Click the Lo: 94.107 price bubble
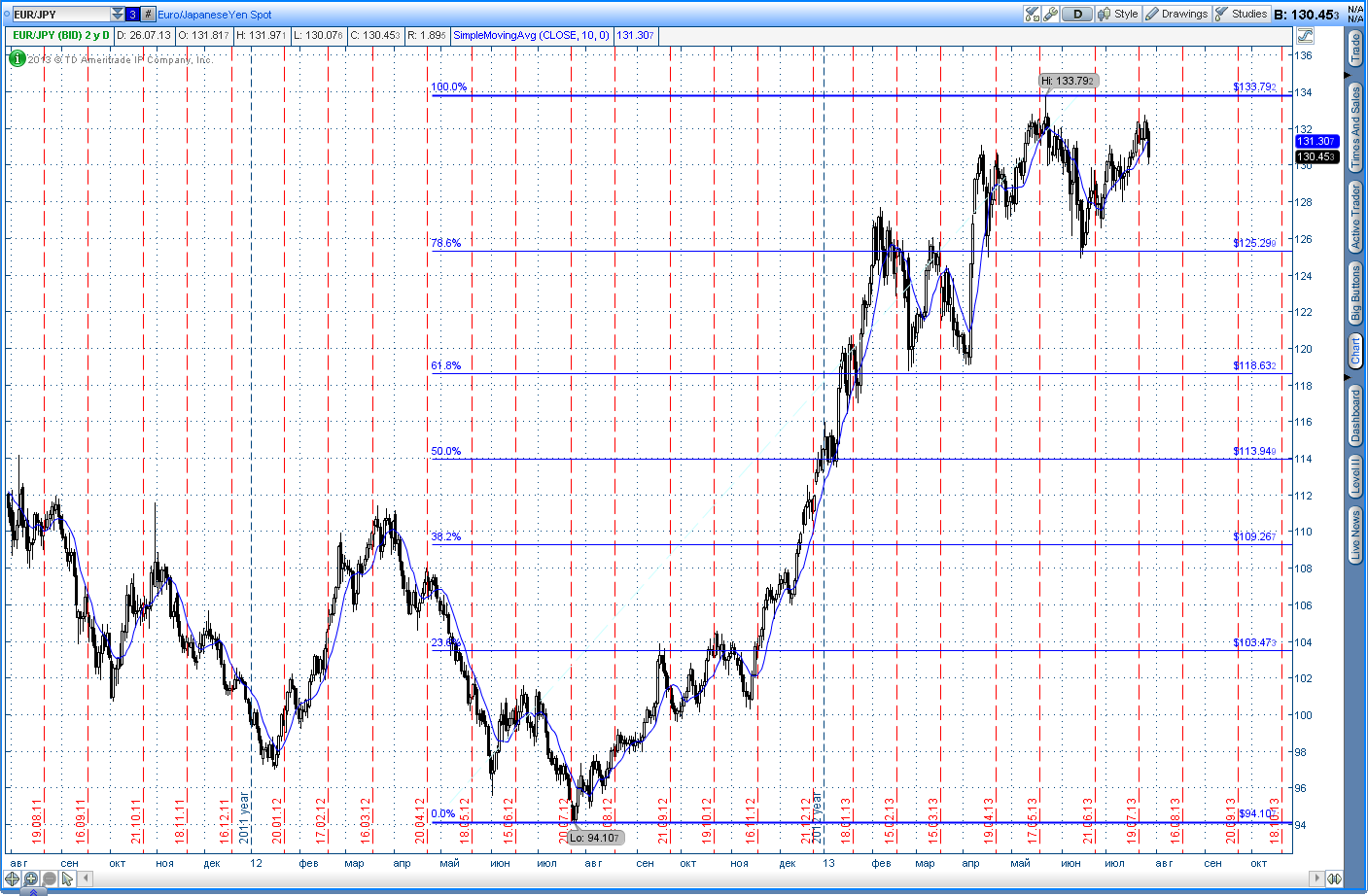This screenshot has width=1368, height=896. click(595, 838)
